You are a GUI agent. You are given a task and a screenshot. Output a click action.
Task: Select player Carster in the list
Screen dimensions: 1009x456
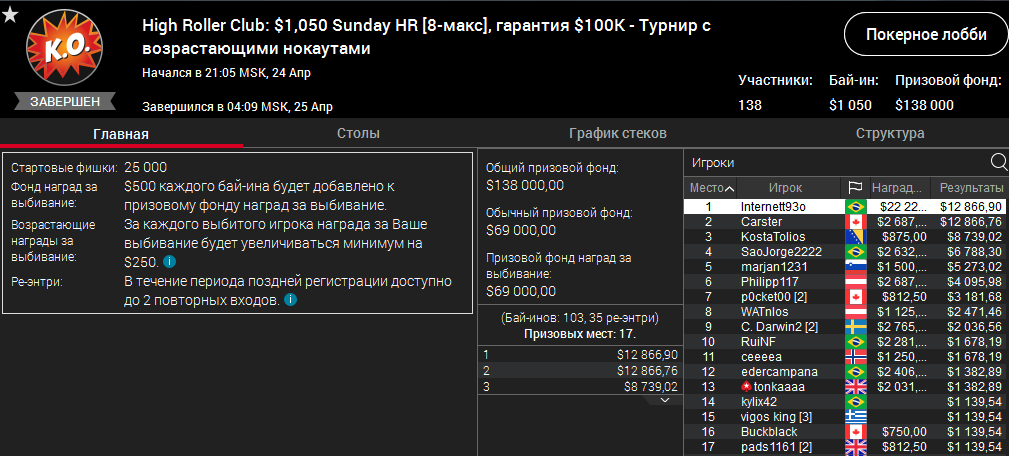(x=761, y=221)
